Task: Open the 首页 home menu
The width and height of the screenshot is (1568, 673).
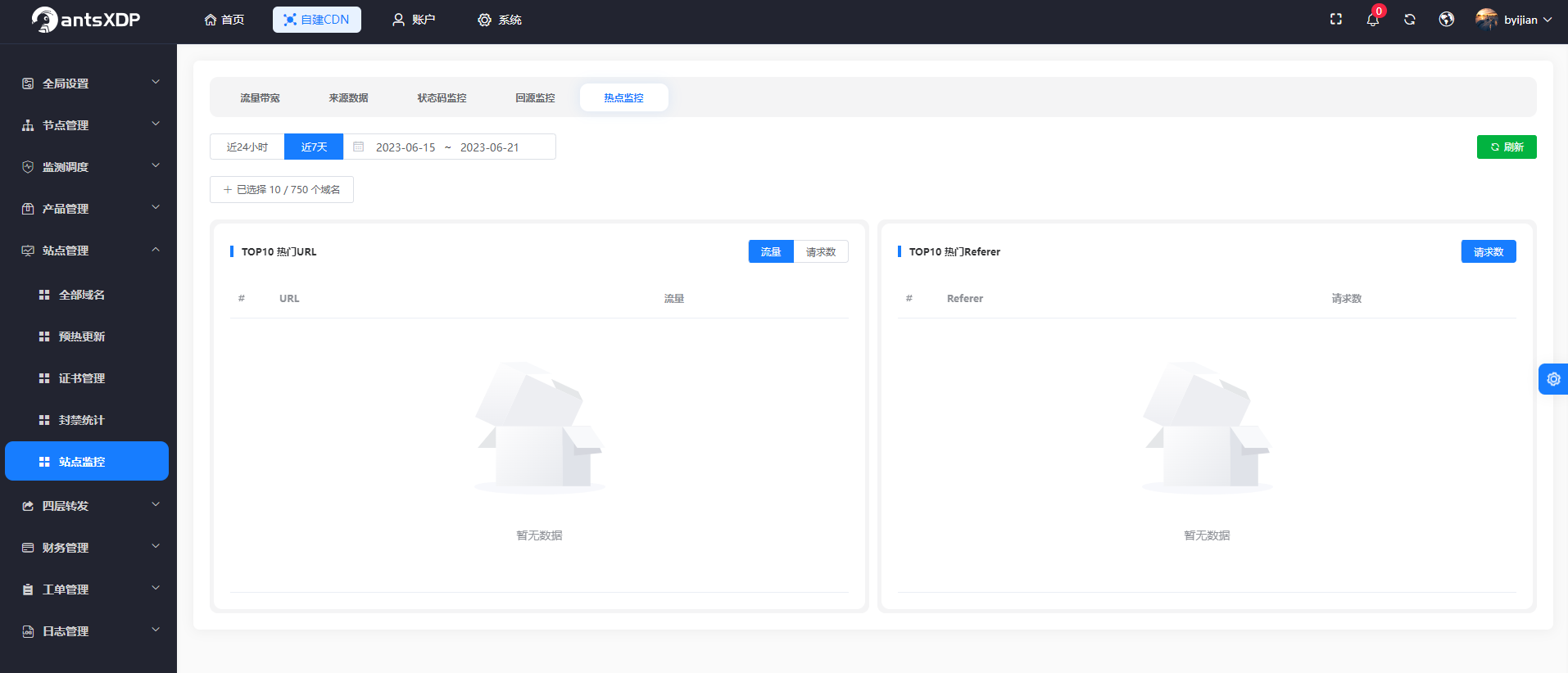Action: [224, 20]
